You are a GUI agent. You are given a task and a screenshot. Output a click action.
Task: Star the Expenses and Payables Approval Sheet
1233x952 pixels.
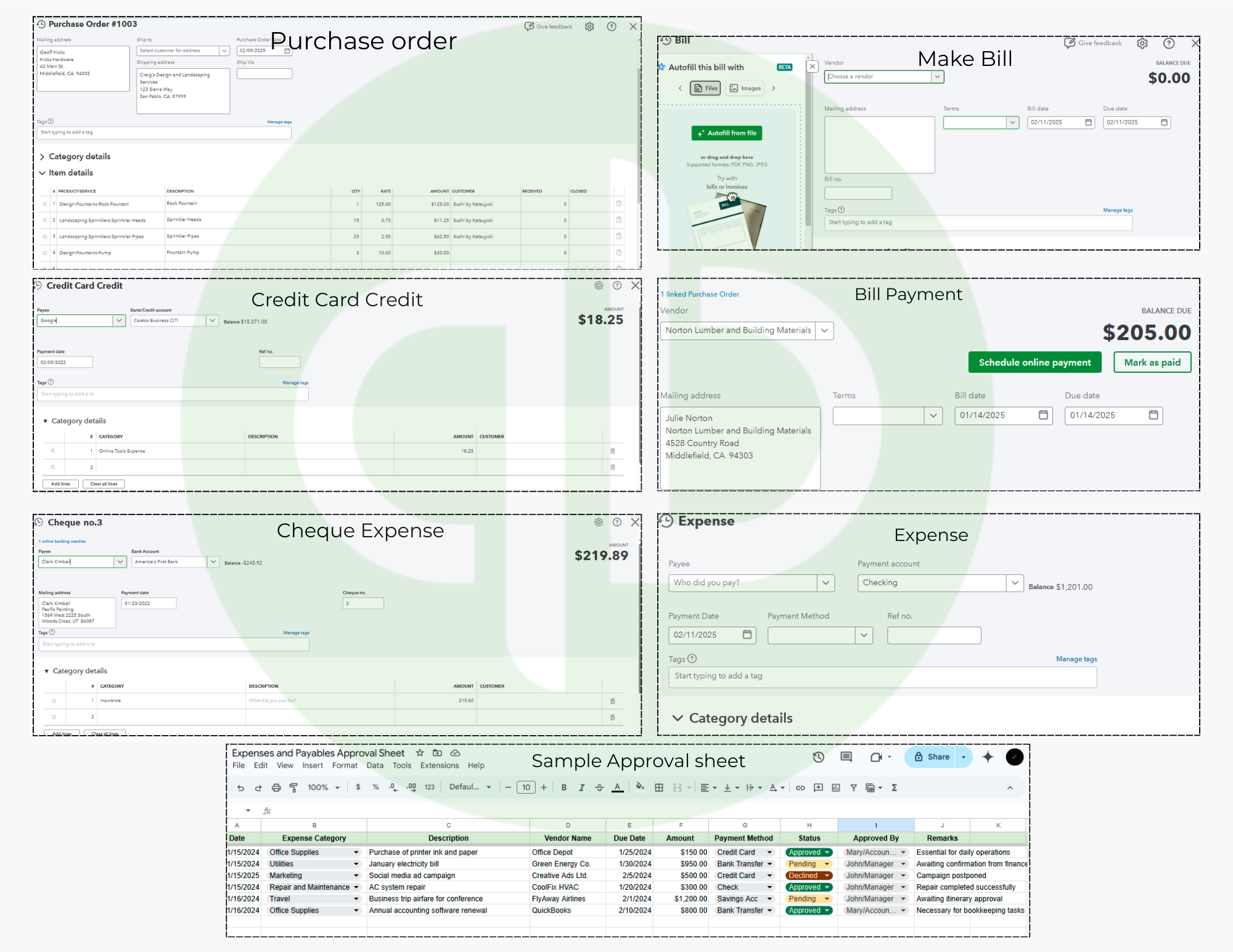(x=420, y=752)
